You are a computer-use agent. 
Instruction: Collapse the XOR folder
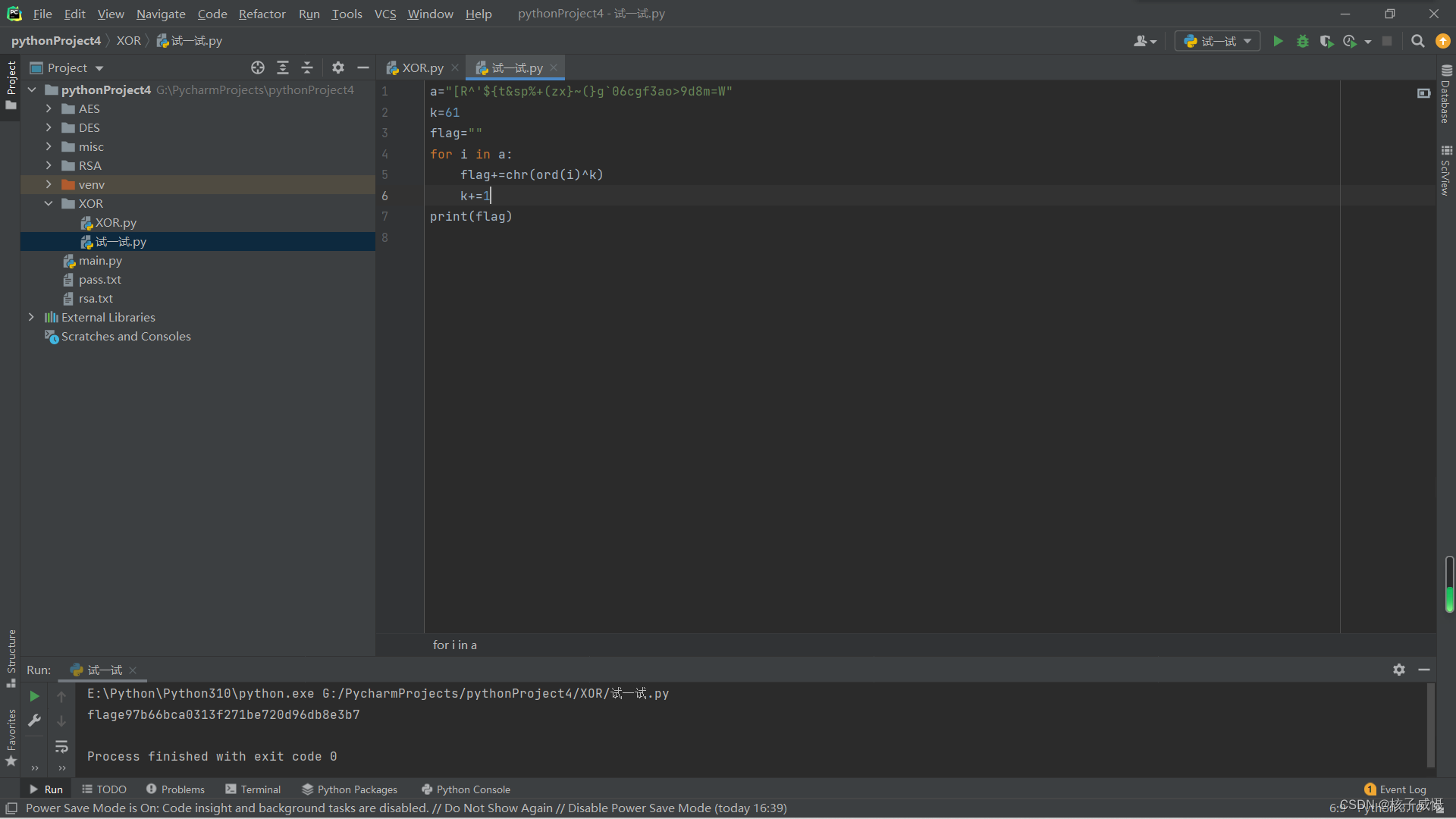tap(49, 203)
